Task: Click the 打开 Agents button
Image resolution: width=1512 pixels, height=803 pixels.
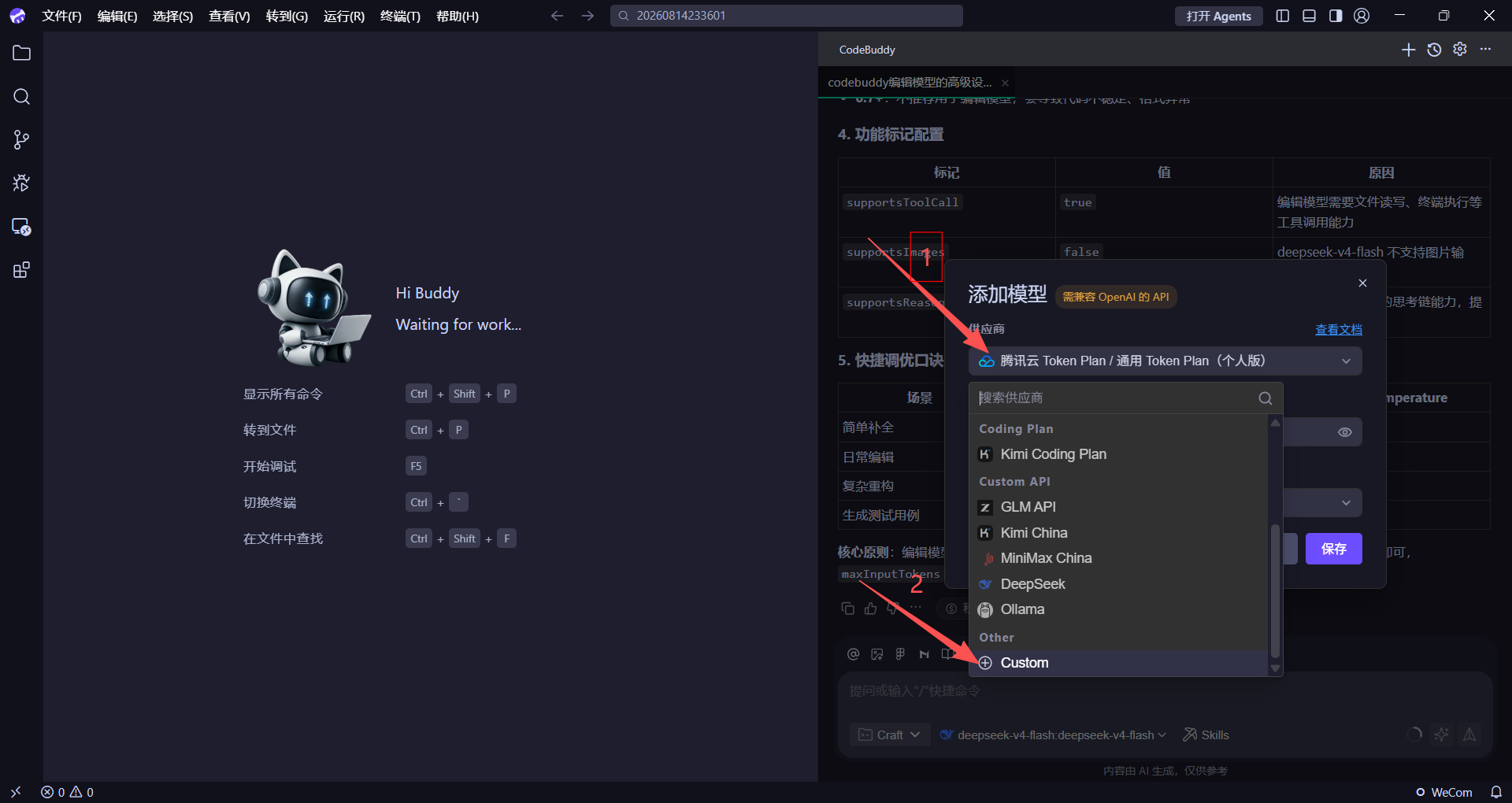Action: (1218, 16)
